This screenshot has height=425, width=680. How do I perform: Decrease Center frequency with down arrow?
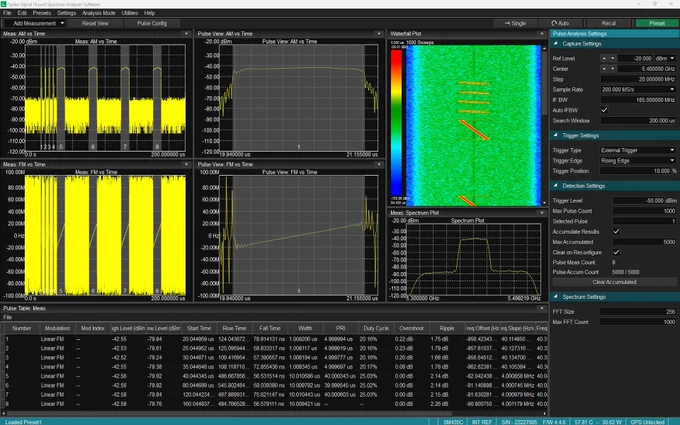[x=612, y=69]
